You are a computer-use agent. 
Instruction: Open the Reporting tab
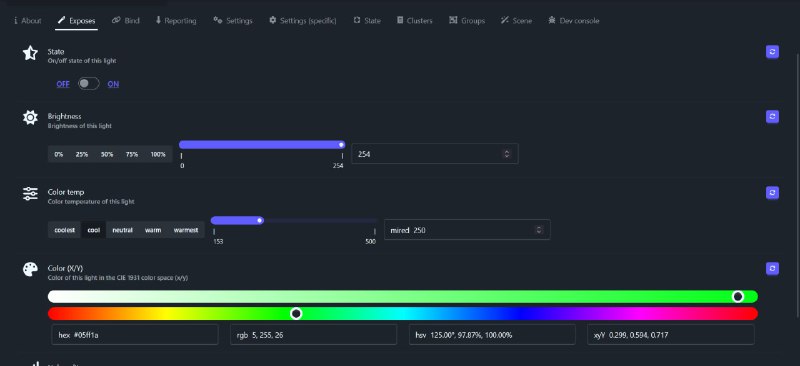click(176, 20)
